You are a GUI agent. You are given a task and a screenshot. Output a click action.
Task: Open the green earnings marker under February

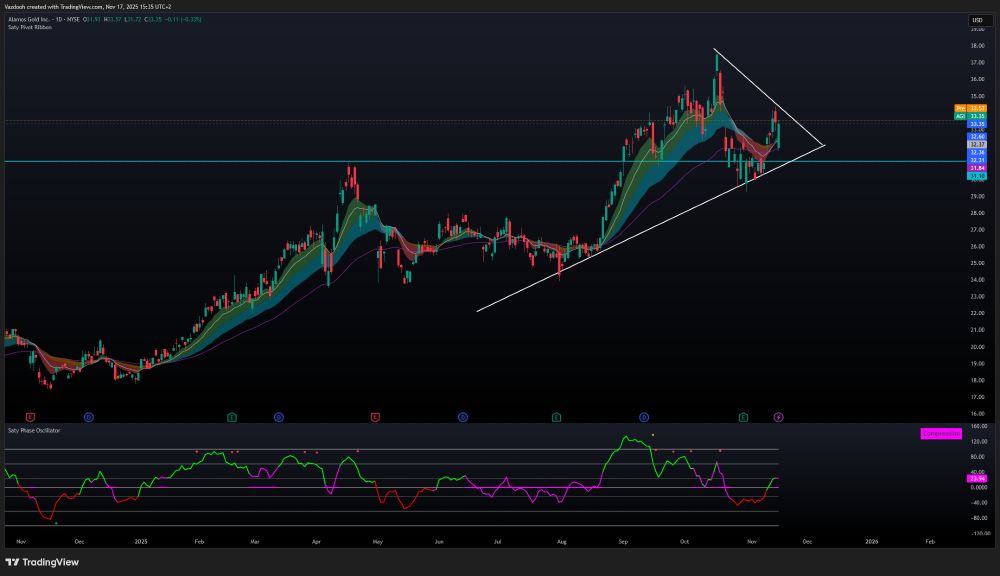(x=232, y=417)
